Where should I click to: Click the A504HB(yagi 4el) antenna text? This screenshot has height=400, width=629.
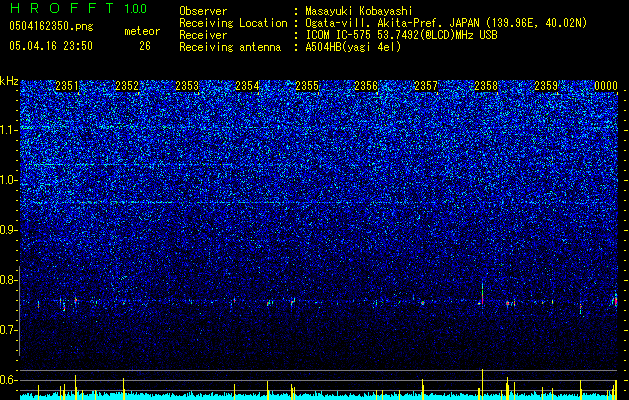(x=353, y=47)
